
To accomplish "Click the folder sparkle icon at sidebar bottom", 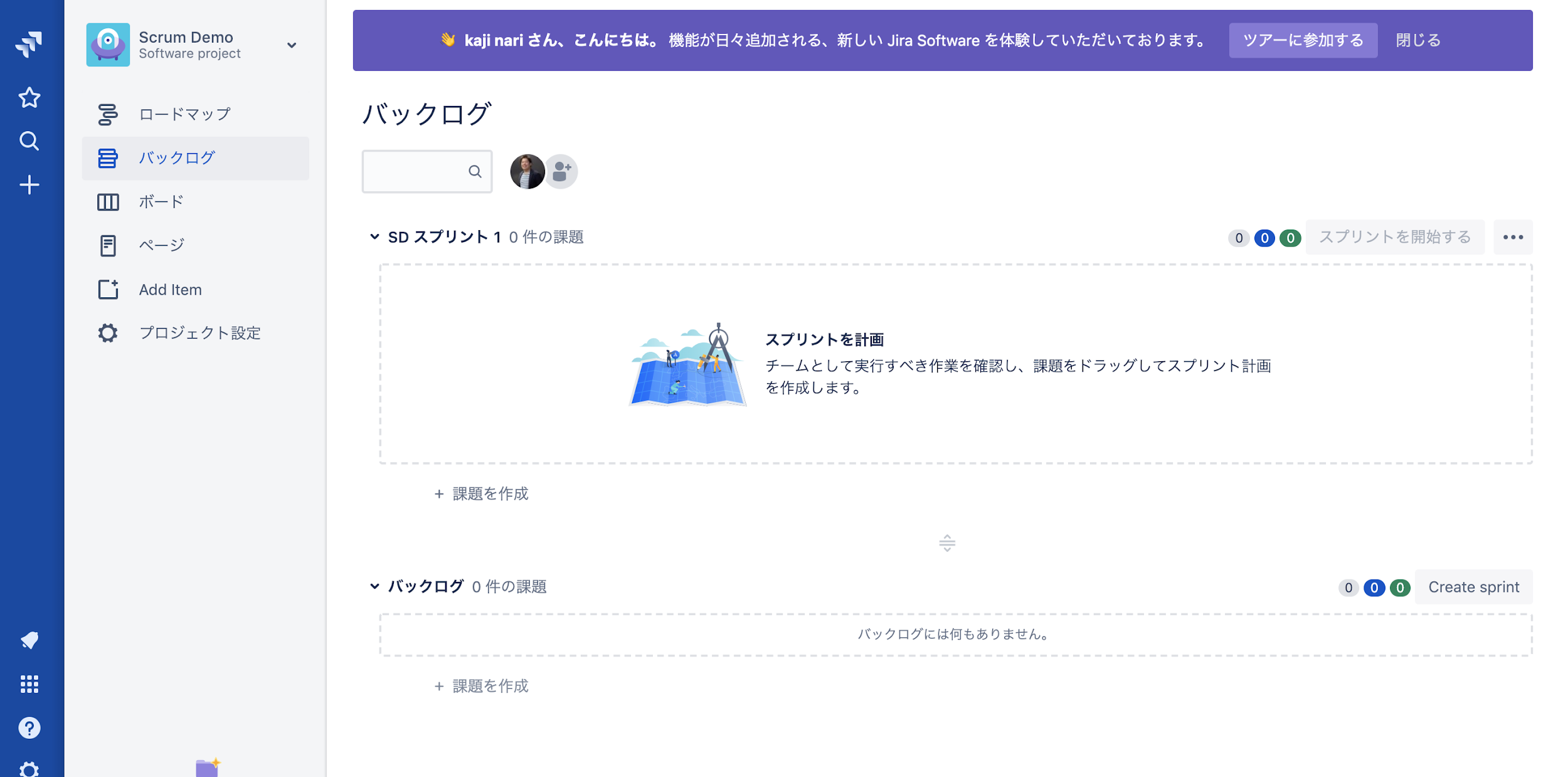I will [x=208, y=767].
